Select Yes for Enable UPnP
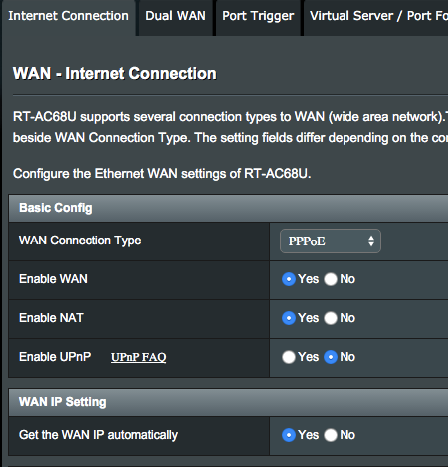The width and height of the screenshot is (448, 467). pos(289,357)
